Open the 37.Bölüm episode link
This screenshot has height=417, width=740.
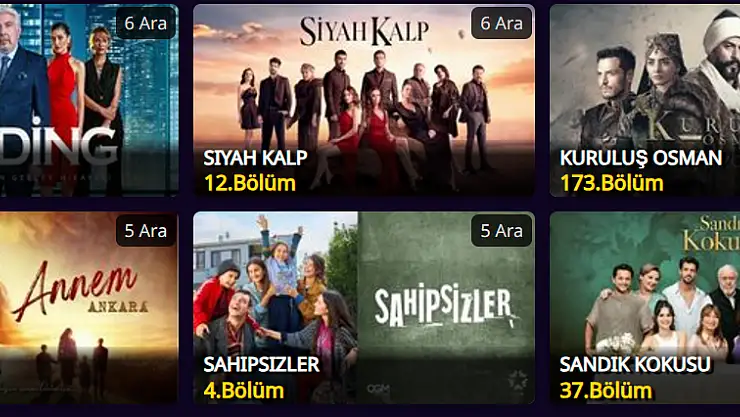[x=606, y=391]
